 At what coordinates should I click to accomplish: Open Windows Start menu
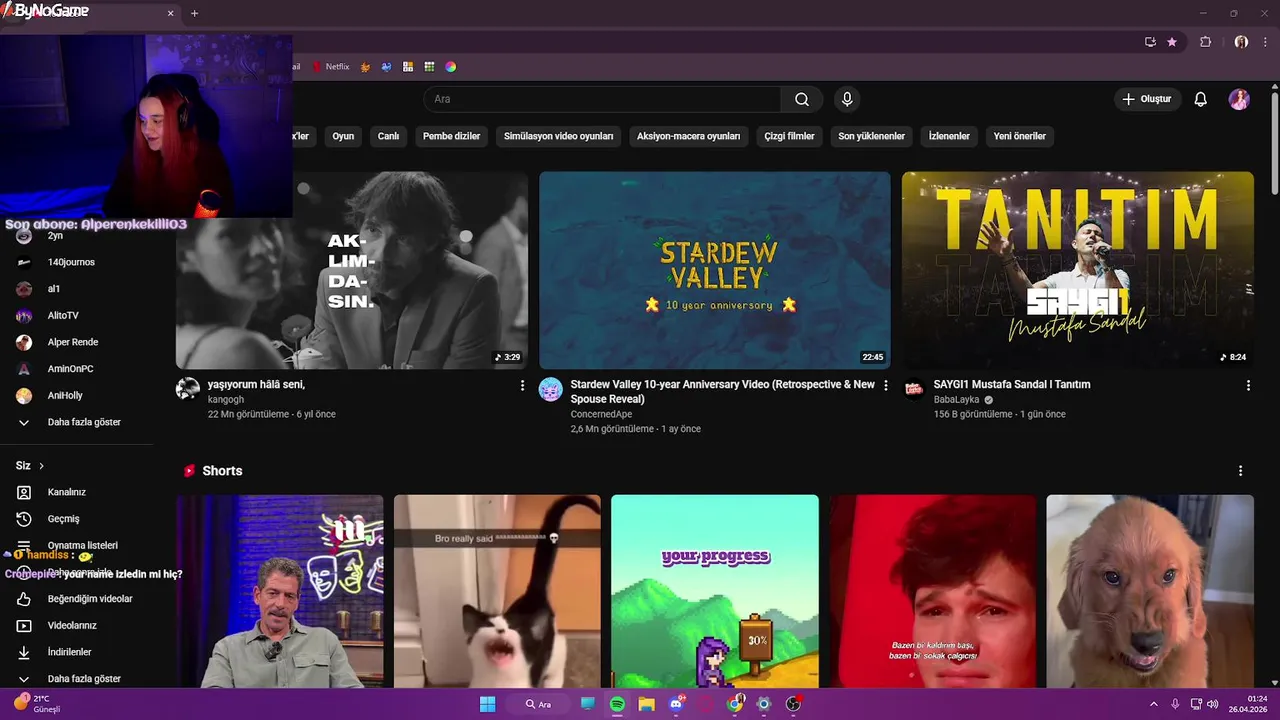click(x=487, y=704)
